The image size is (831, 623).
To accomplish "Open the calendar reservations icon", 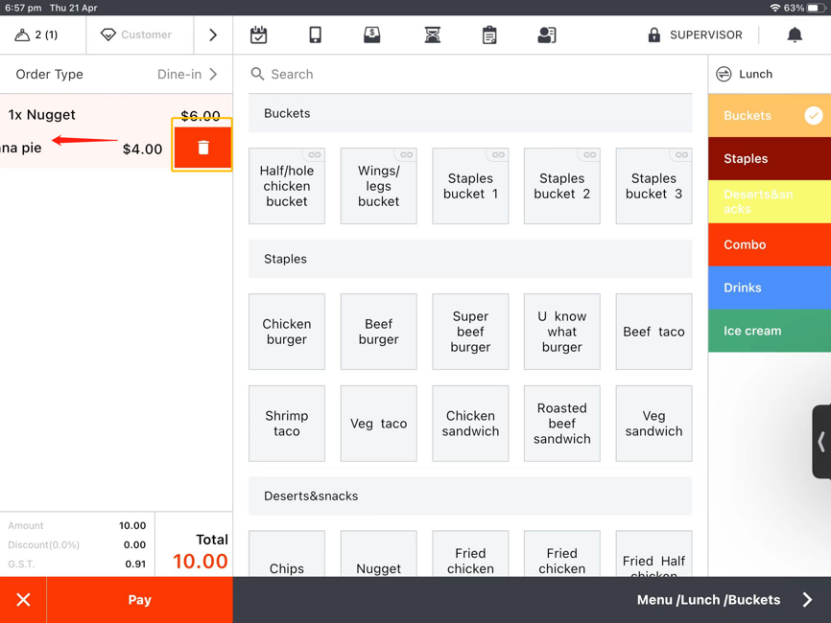I will (259, 35).
